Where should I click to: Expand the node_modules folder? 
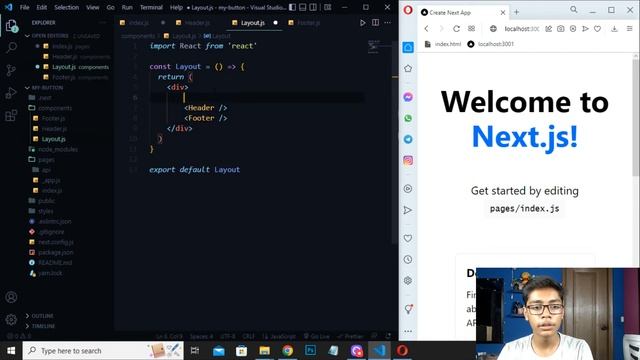58,149
